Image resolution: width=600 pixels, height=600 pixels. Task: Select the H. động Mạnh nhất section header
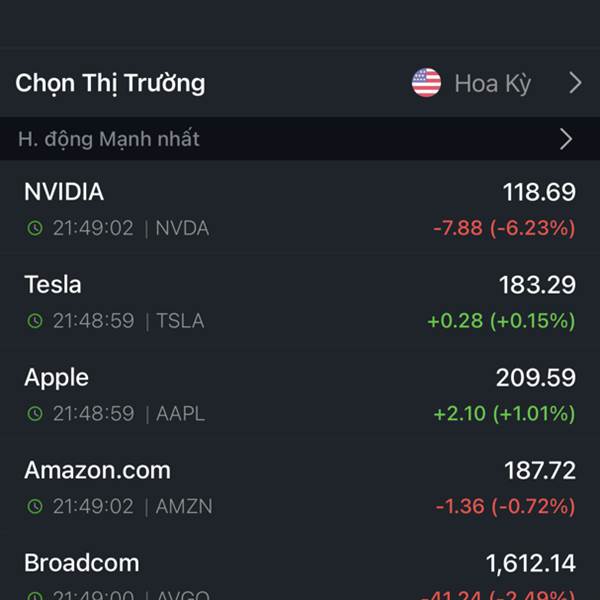(x=300, y=139)
